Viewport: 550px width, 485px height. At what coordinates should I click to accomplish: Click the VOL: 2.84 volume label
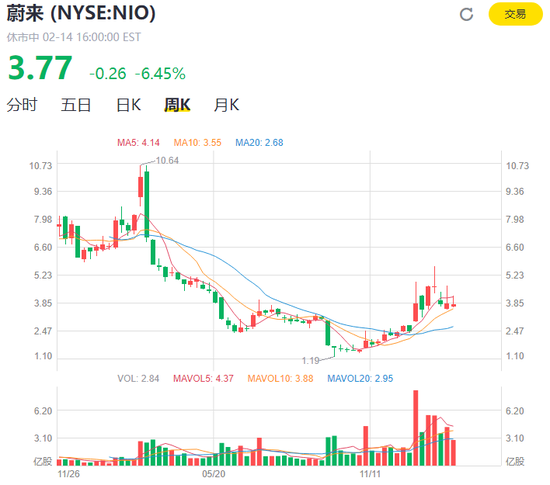tap(138, 379)
